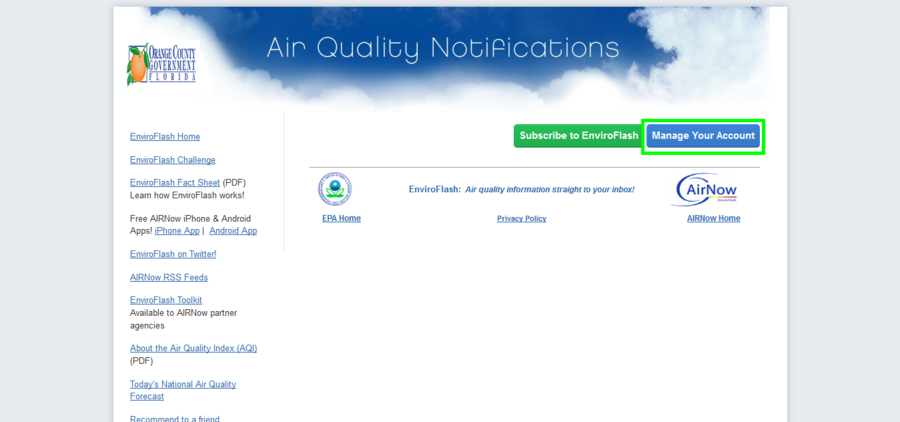This screenshot has width=900, height=422.
Task: Open EnviroFlash Fact Sheet PDF link
Action: pos(174,183)
